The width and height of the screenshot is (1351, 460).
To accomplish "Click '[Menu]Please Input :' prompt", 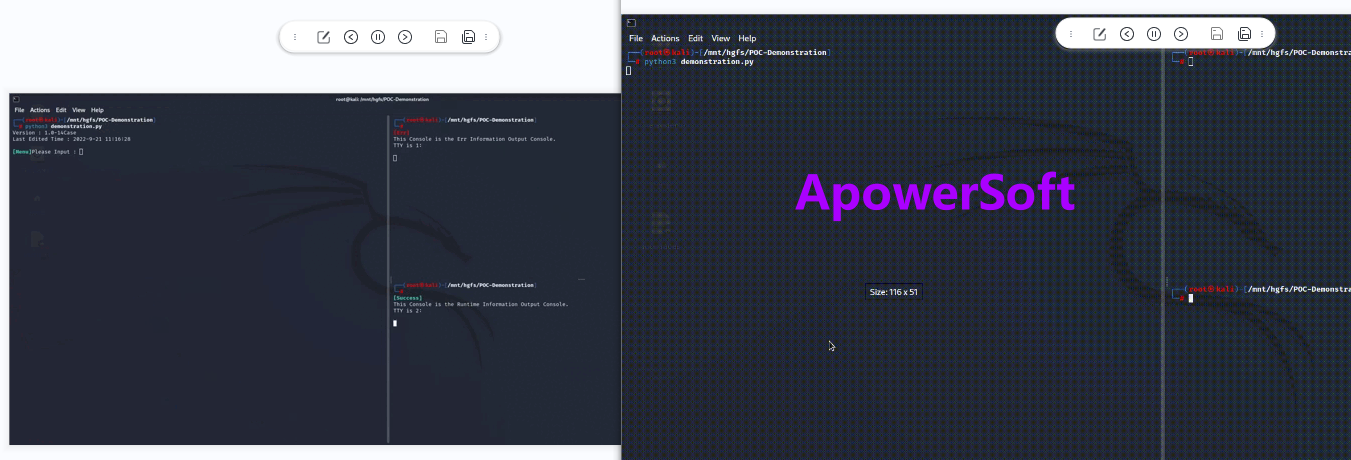I will point(44,152).
